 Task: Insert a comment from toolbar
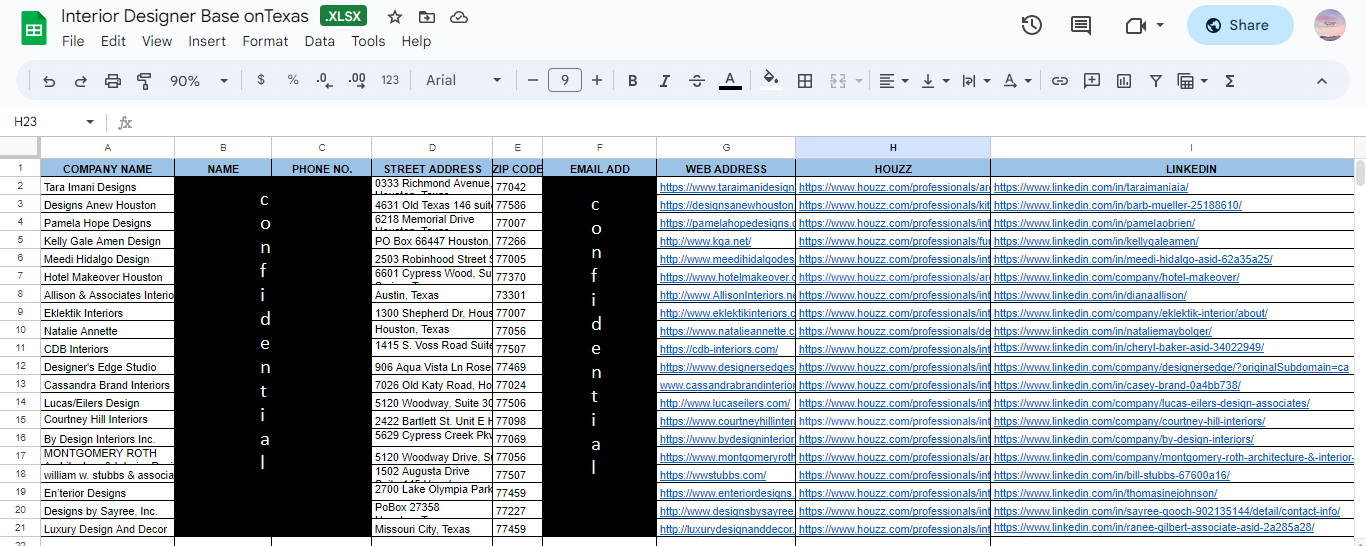(1092, 81)
